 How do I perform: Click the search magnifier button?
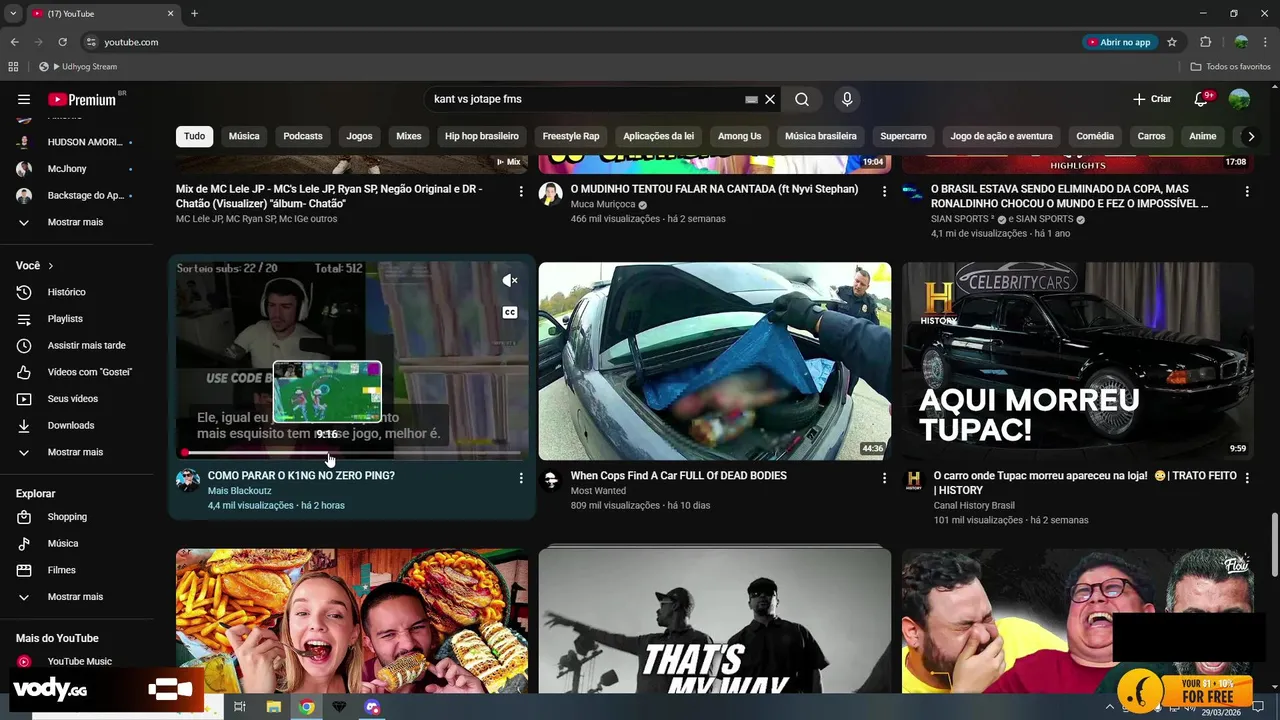[x=802, y=99]
